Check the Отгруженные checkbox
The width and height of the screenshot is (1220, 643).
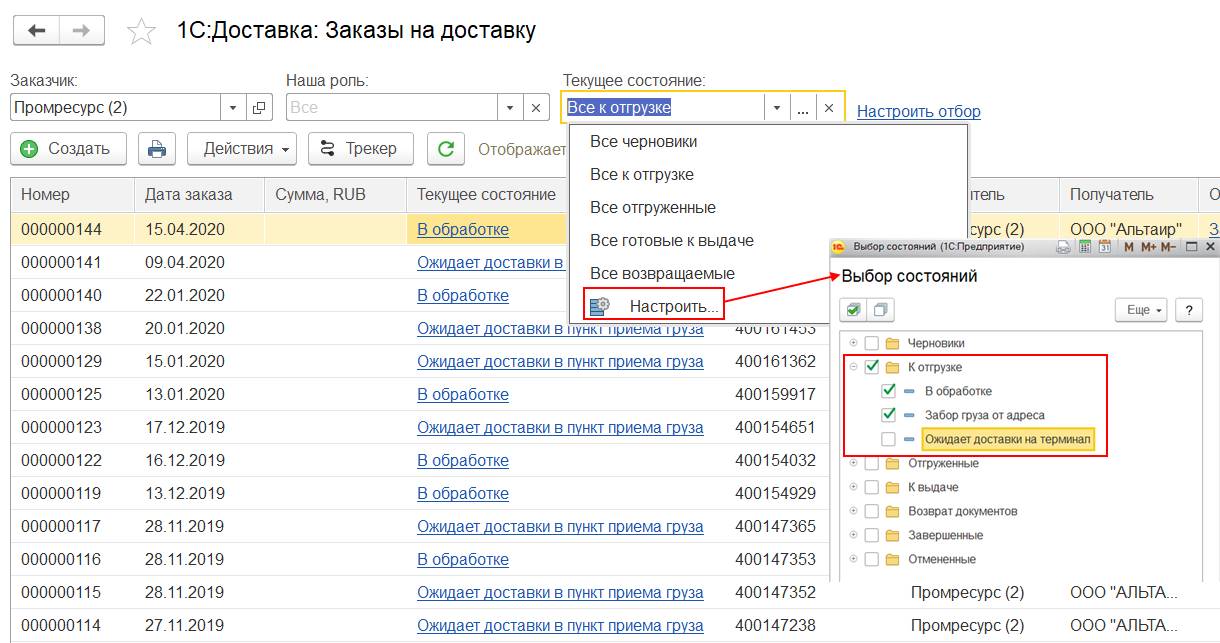tap(871, 463)
